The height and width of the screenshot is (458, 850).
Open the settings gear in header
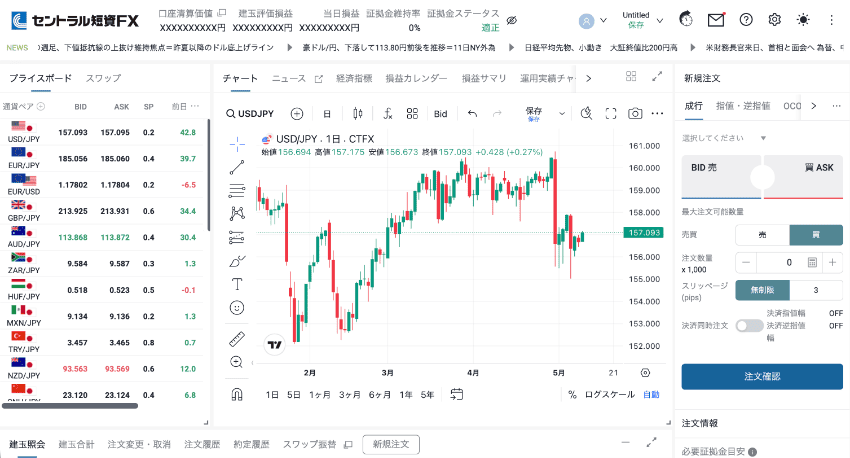click(x=775, y=20)
